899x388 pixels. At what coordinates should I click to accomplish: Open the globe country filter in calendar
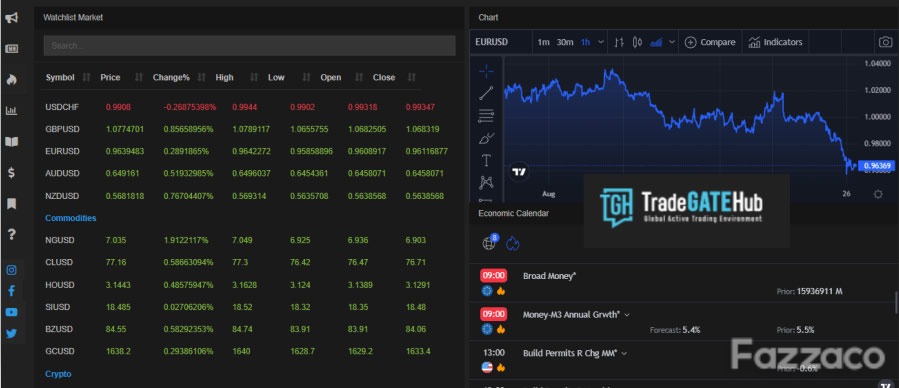[489, 243]
